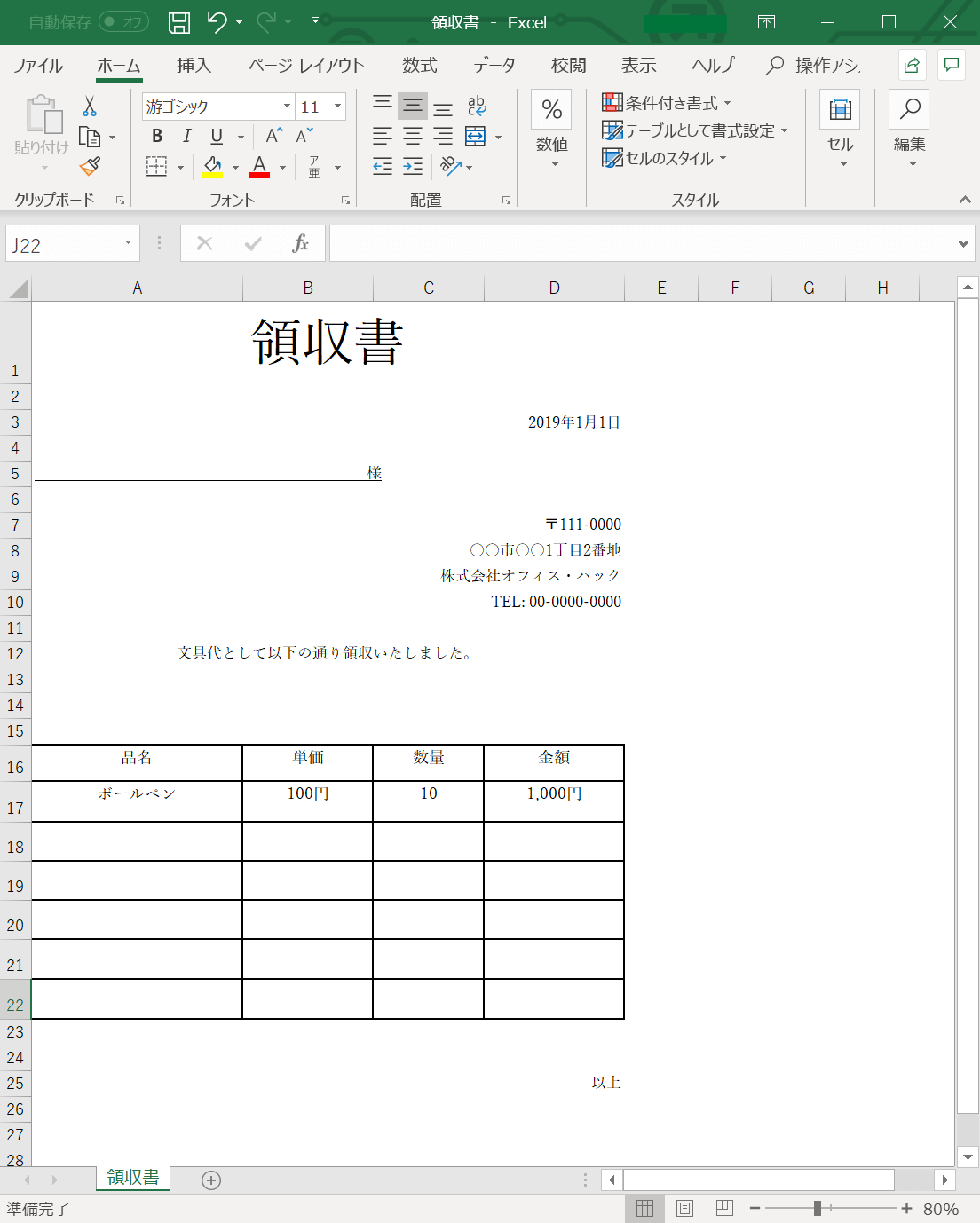Click the Share icon
The image size is (980, 1223).
click(912, 65)
